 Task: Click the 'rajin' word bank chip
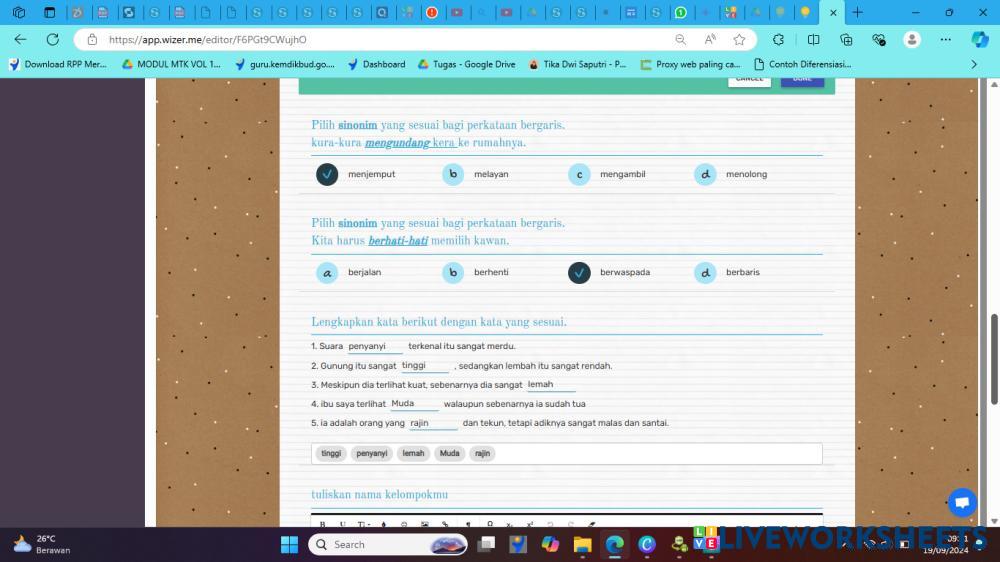click(x=482, y=453)
